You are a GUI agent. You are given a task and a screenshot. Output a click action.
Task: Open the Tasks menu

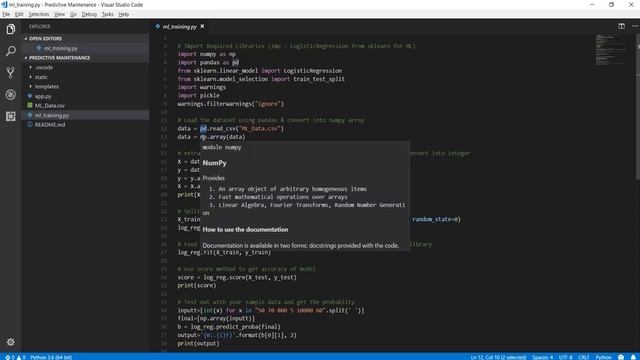[107, 14]
